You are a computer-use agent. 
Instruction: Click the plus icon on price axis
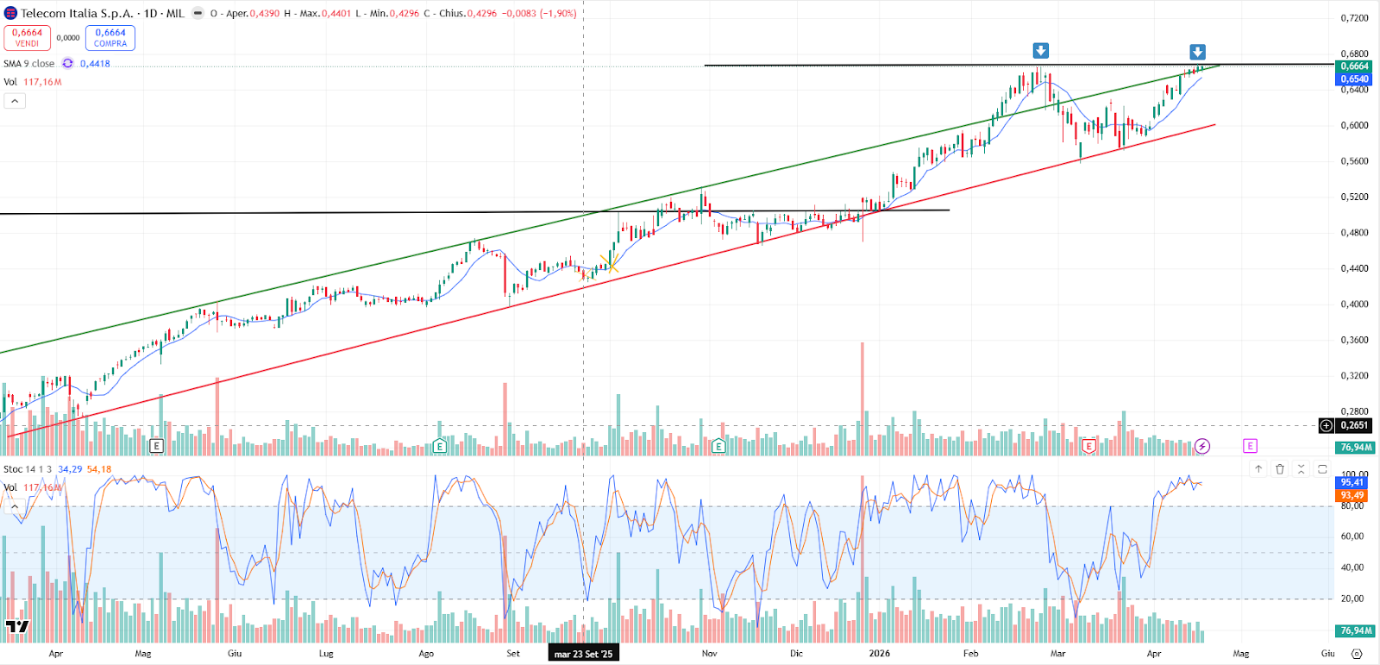coord(1326,425)
